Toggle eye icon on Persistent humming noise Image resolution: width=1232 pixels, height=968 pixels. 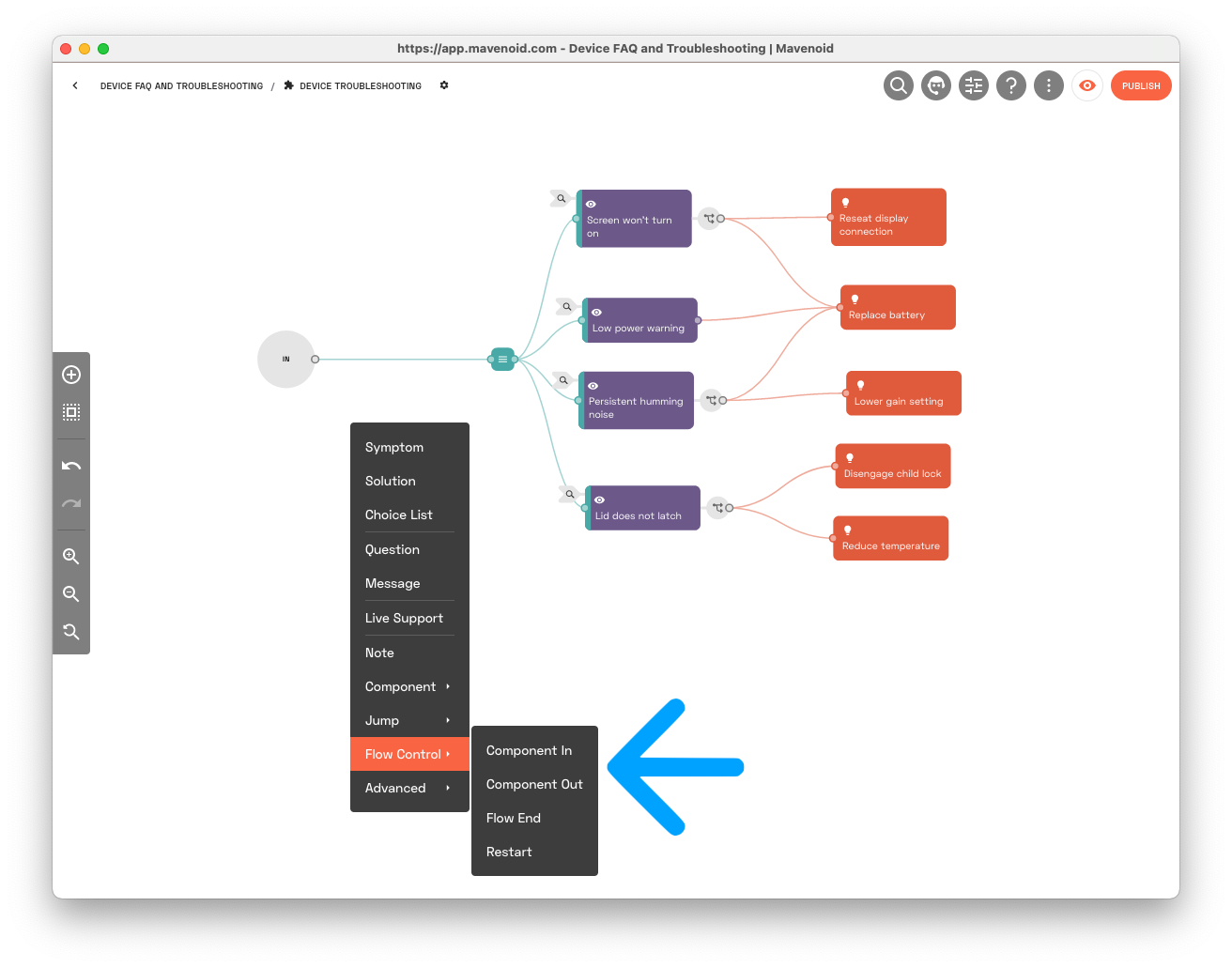[593, 386]
